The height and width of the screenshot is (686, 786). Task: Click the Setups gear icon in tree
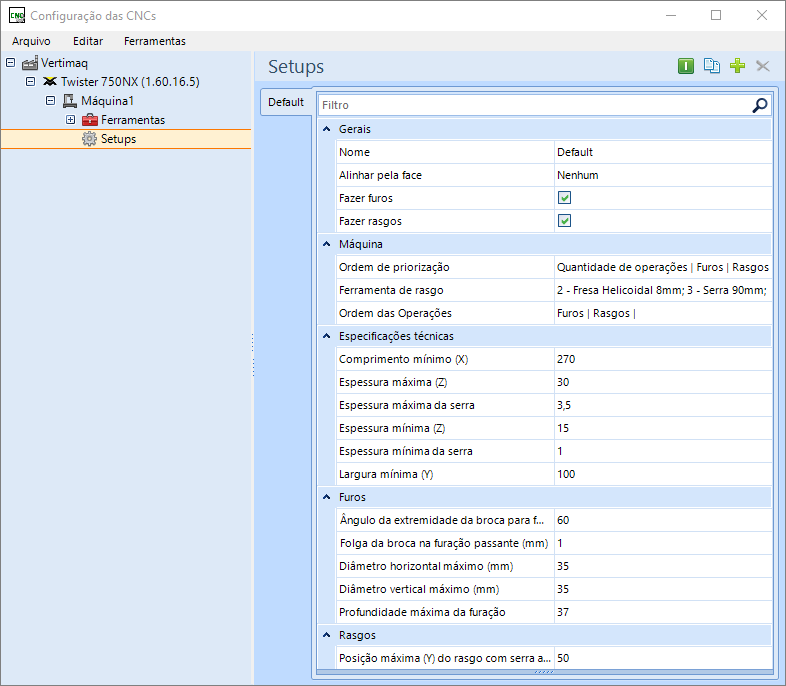pos(89,139)
